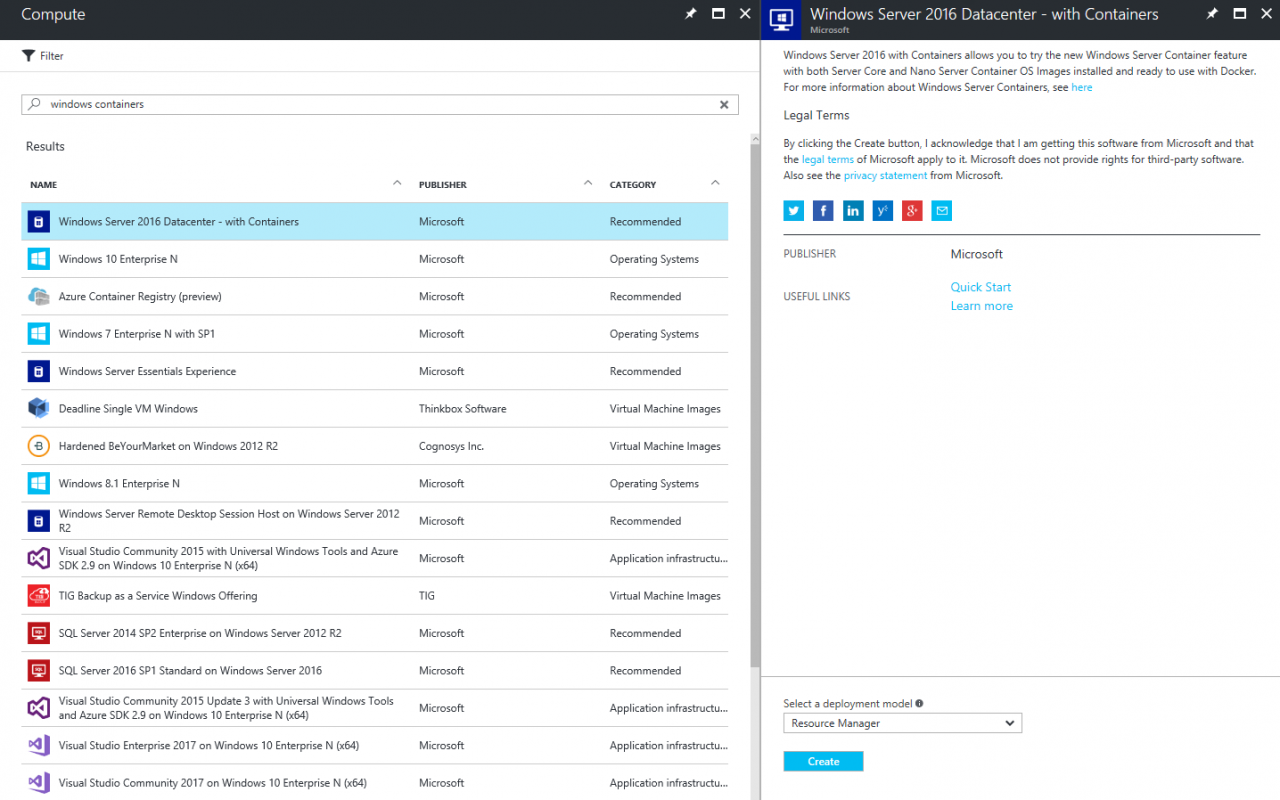Click Thinkbox Software publisher cell
The height and width of the screenshot is (800, 1280).
coord(462,409)
